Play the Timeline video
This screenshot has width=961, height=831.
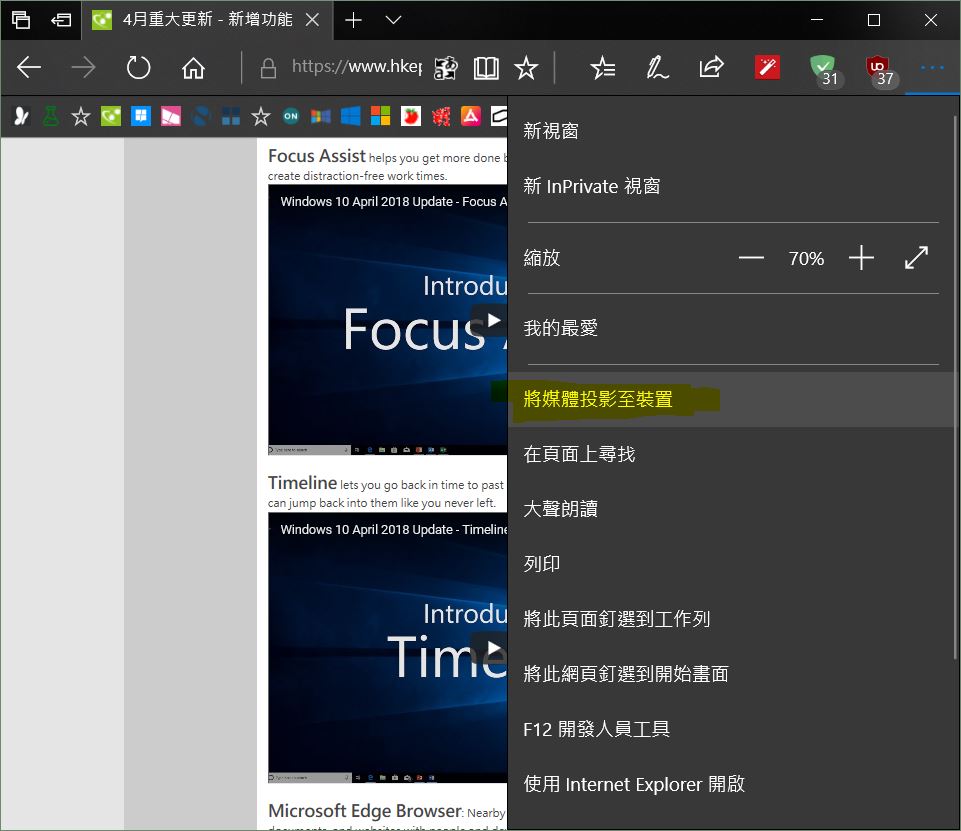coord(490,648)
